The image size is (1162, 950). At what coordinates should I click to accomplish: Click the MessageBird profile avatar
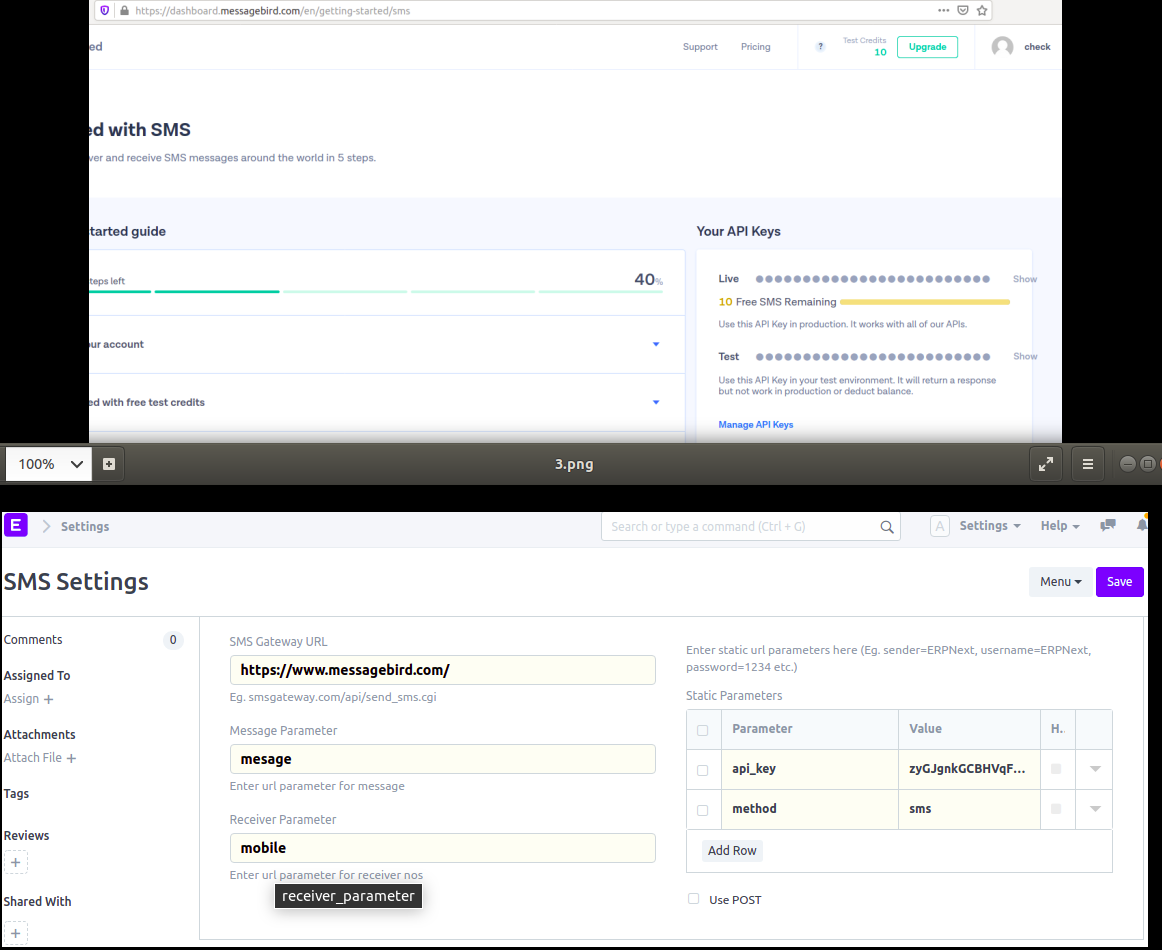coord(1002,47)
